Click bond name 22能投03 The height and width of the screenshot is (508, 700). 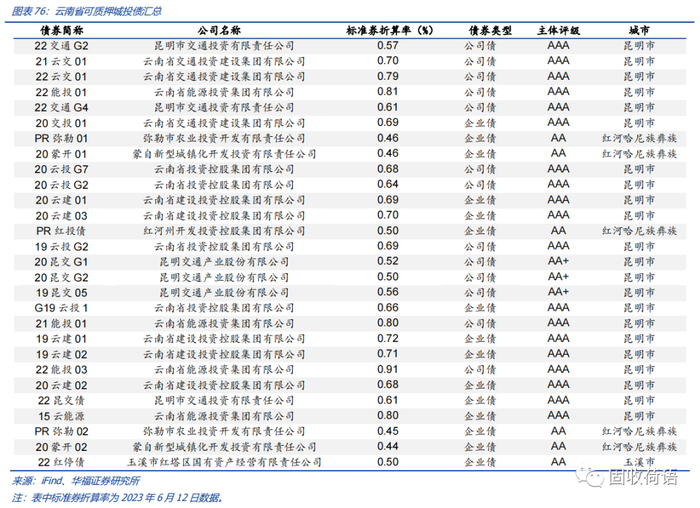62,370
